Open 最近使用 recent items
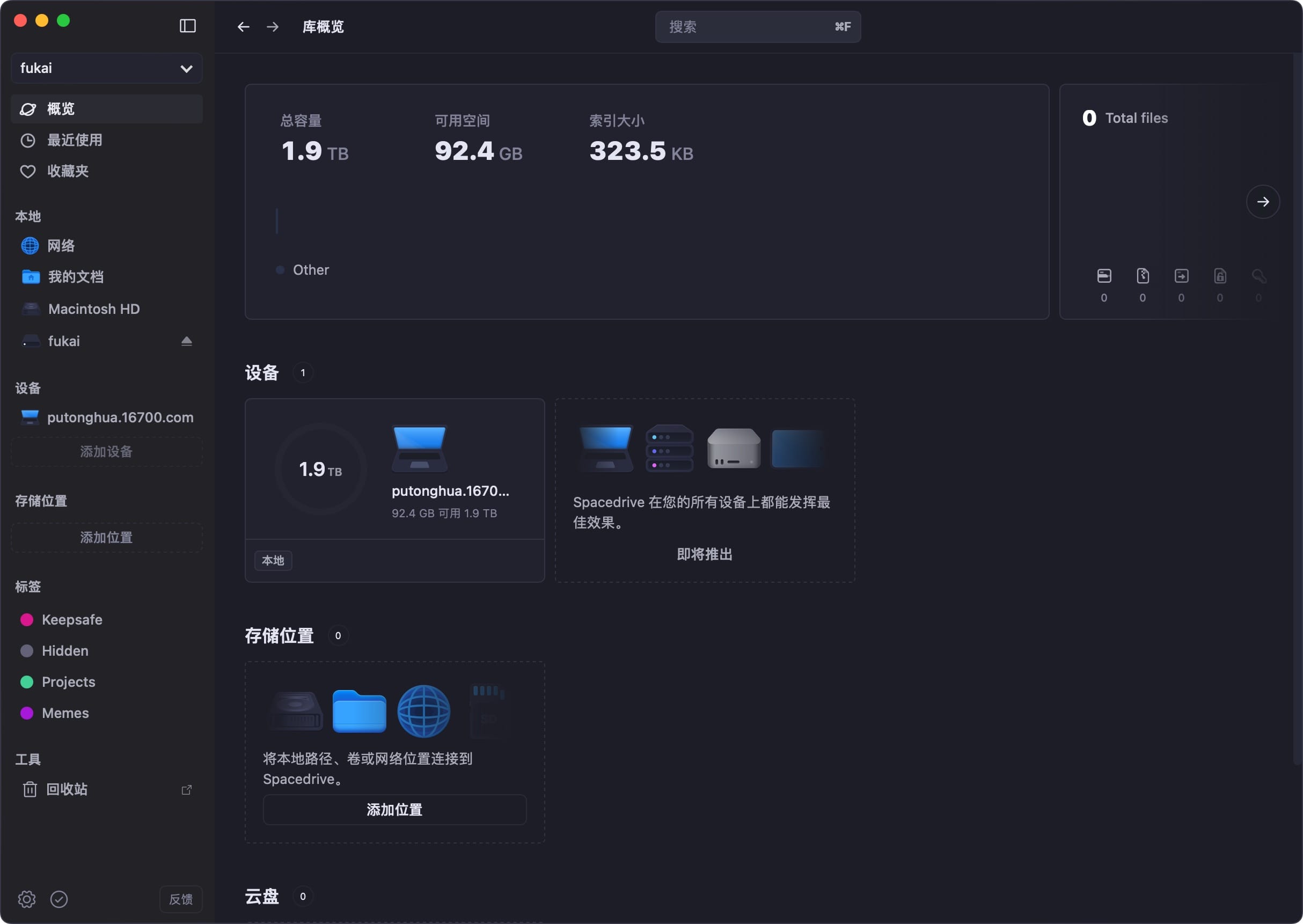 coord(107,140)
